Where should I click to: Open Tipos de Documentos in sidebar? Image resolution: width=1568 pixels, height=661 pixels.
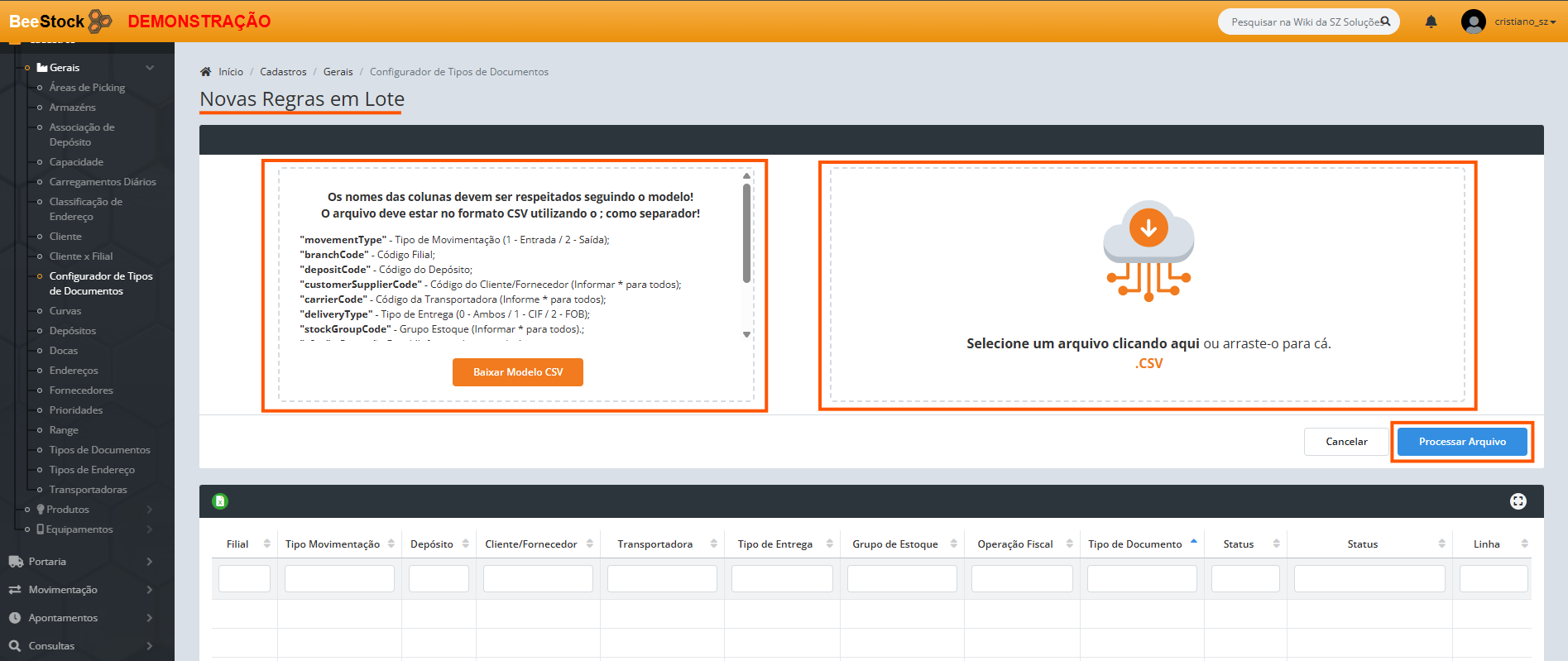99,450
